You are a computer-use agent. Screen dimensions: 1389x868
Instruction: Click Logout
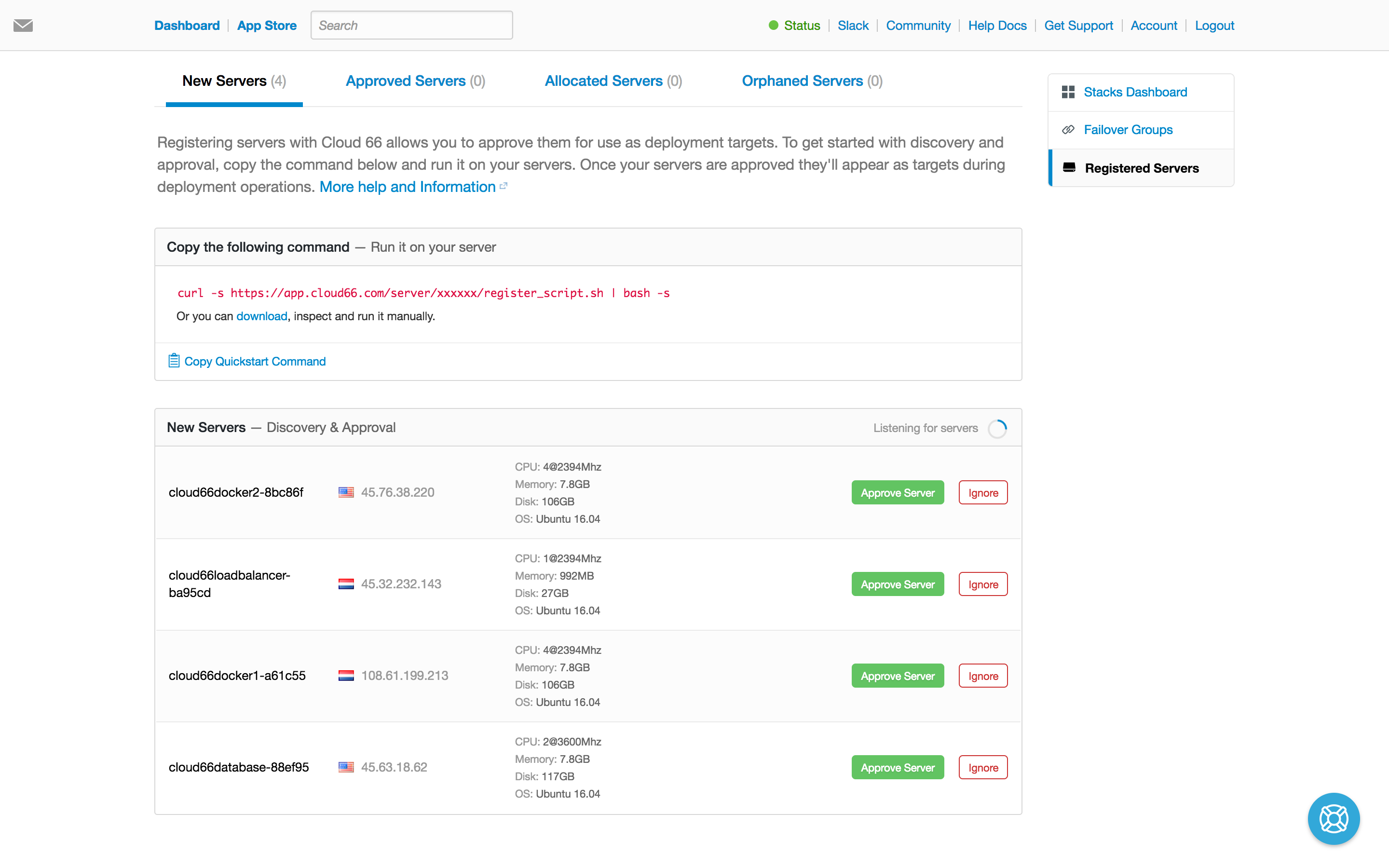pos(1214,25)
